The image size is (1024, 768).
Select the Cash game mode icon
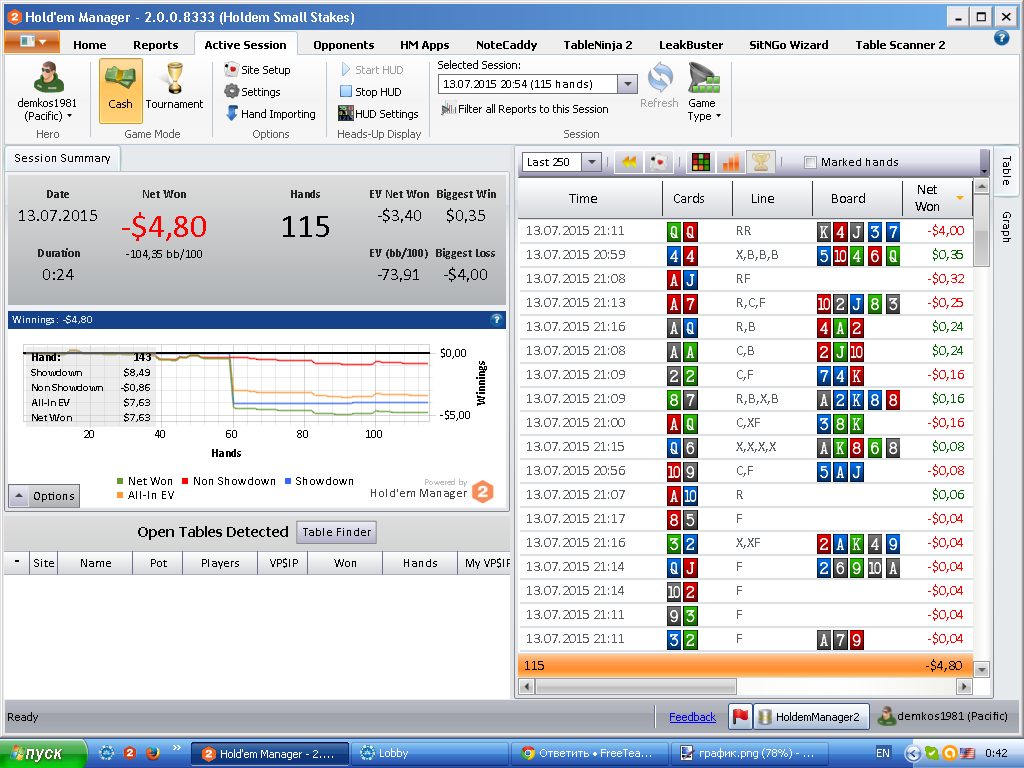click(x=120, y=90)
